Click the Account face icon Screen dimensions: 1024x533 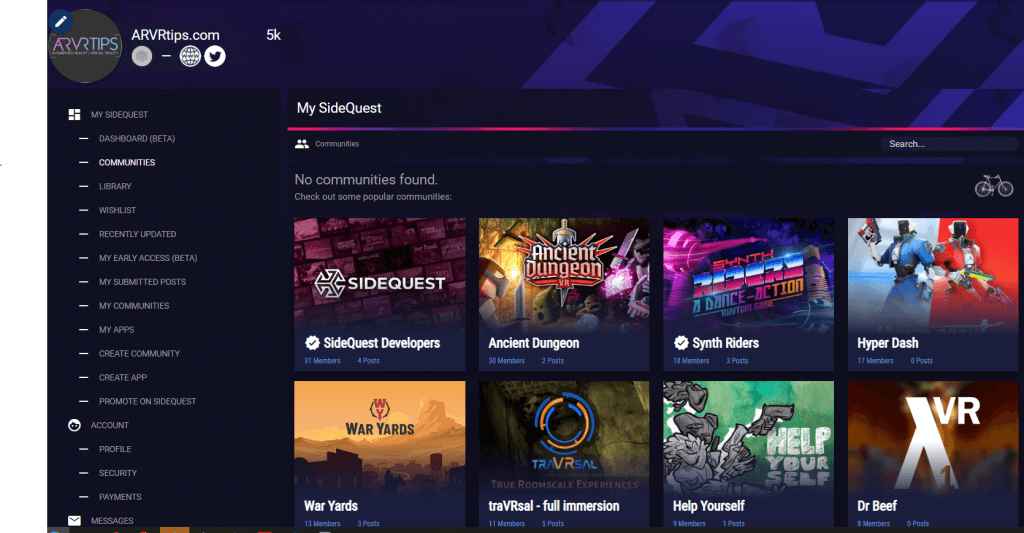click(x=74, y=425)
